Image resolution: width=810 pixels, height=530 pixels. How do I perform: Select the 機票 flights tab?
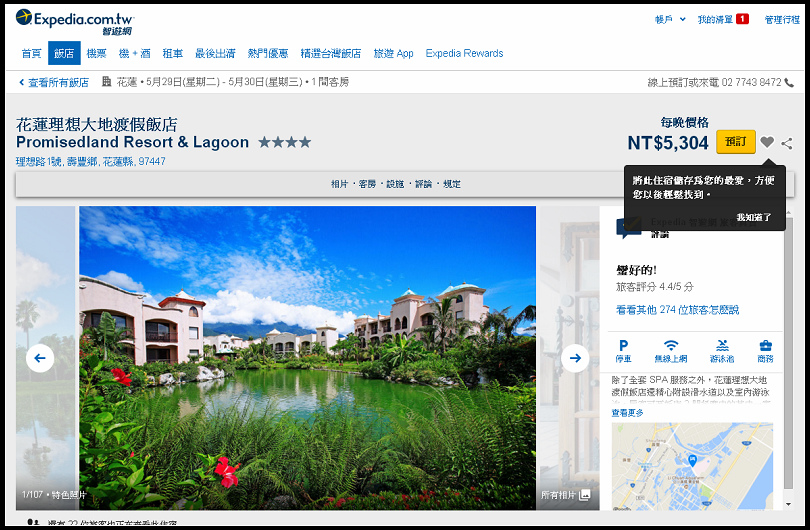point(96,53)
